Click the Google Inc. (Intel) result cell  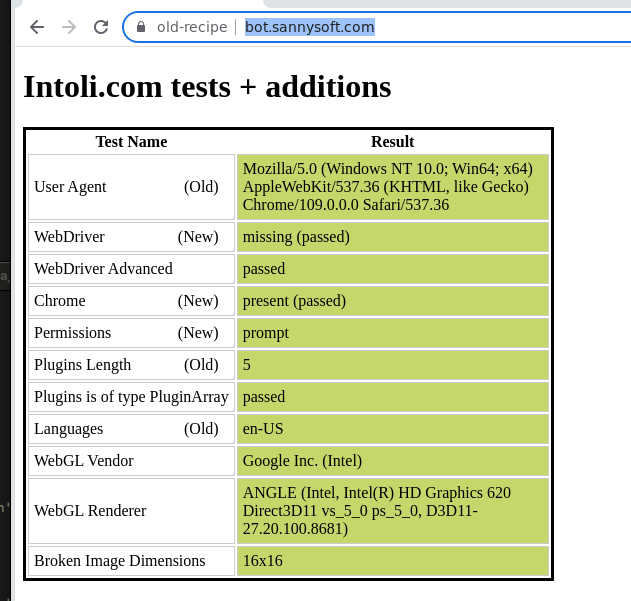point(393,461)
